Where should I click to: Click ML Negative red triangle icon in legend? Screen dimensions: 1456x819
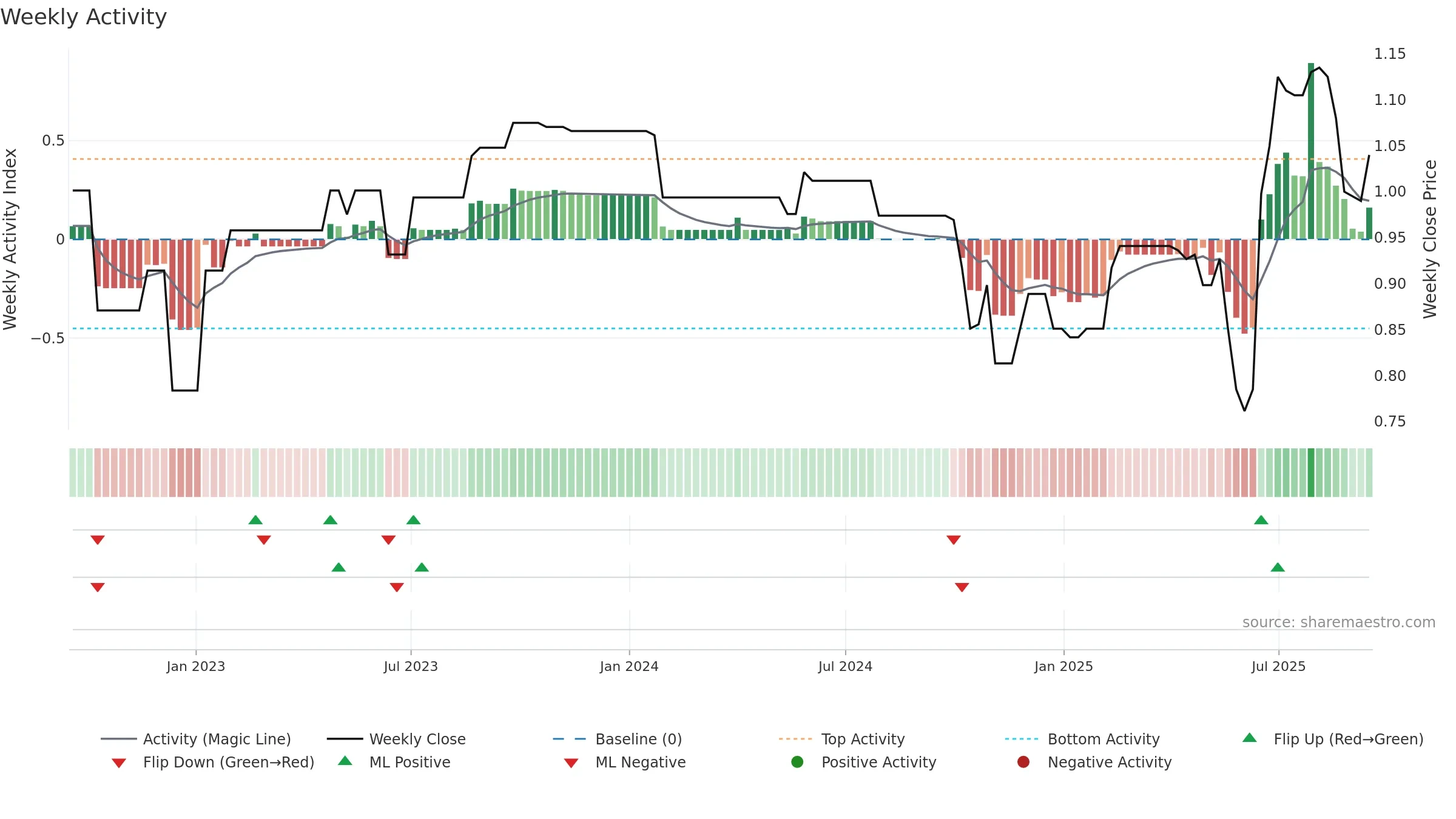[x=571, y=763]
